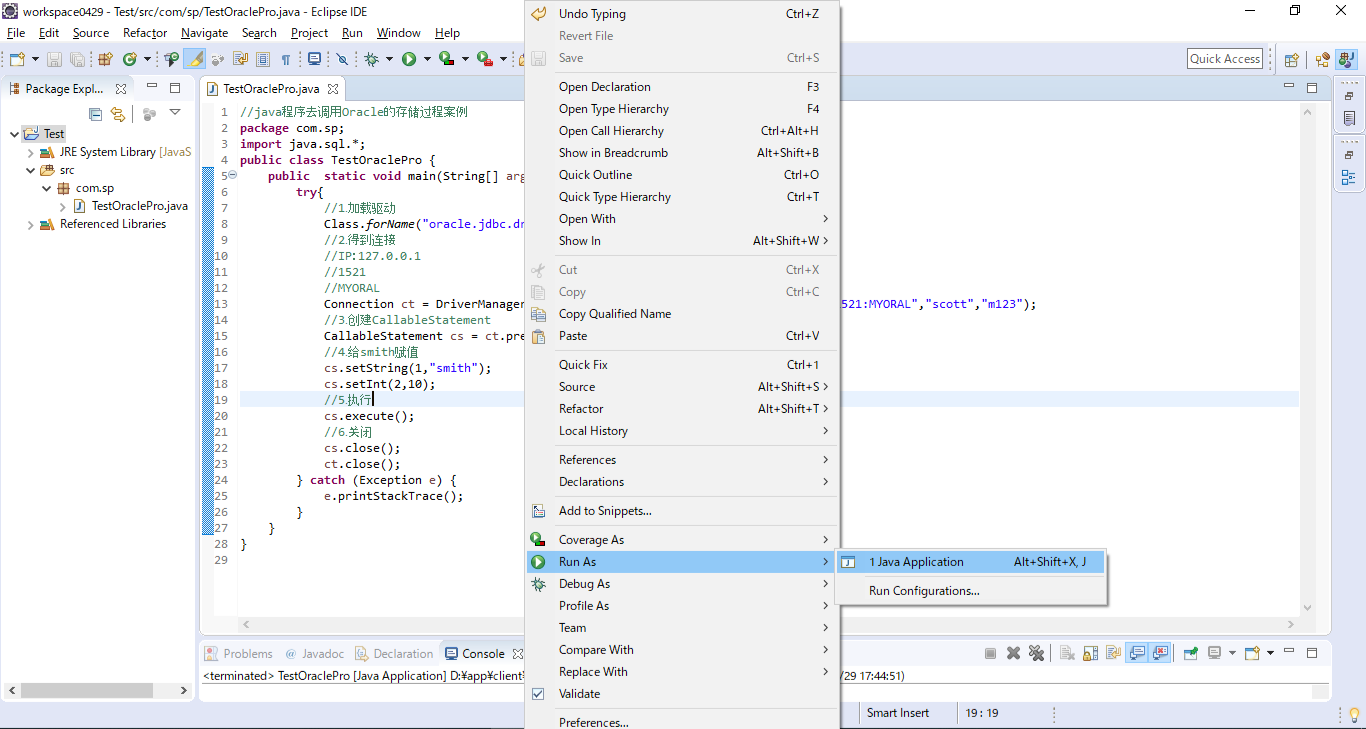This screenshot has height=729, width=1366.
Task: Open the Window menu
Action: coord(398,33)
